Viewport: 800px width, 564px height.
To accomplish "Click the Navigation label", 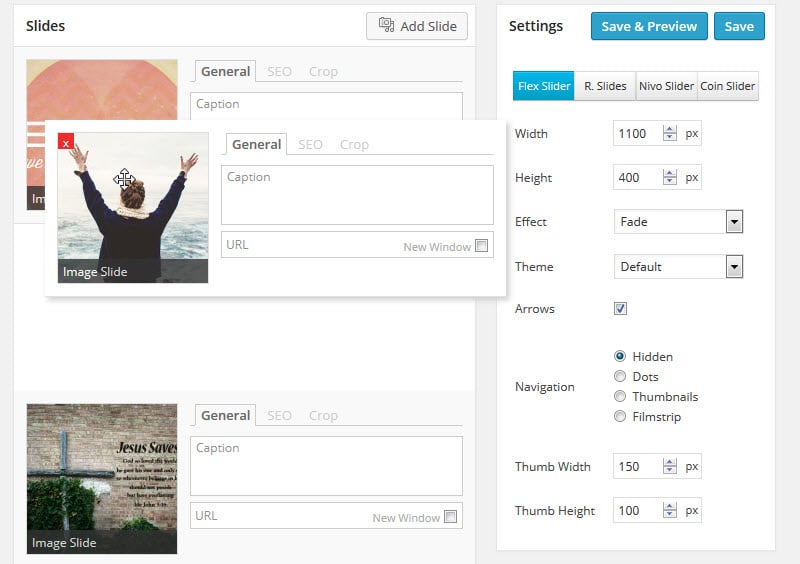I will click(544, 387).
